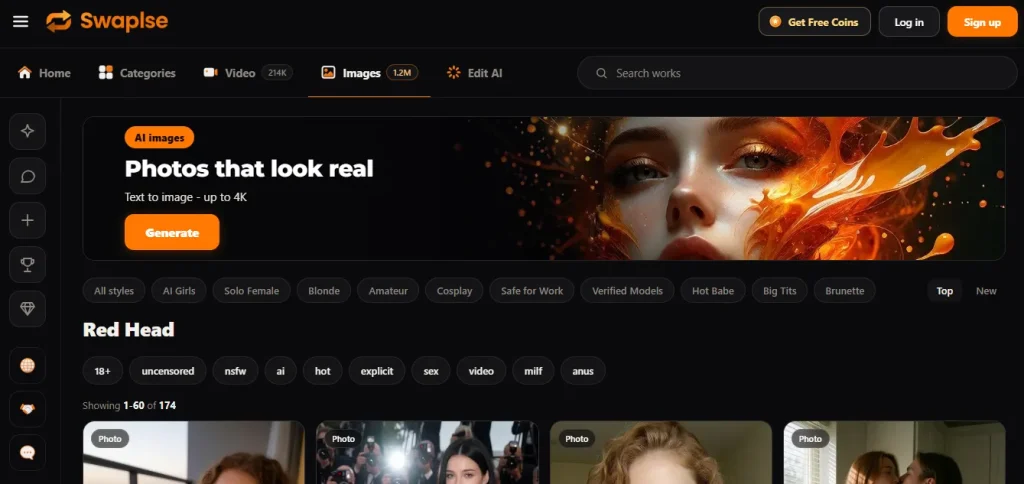Go to the Home tab
Image resolution: width=1024 pixels, height=484 pixels.
(x=44, y=73)
